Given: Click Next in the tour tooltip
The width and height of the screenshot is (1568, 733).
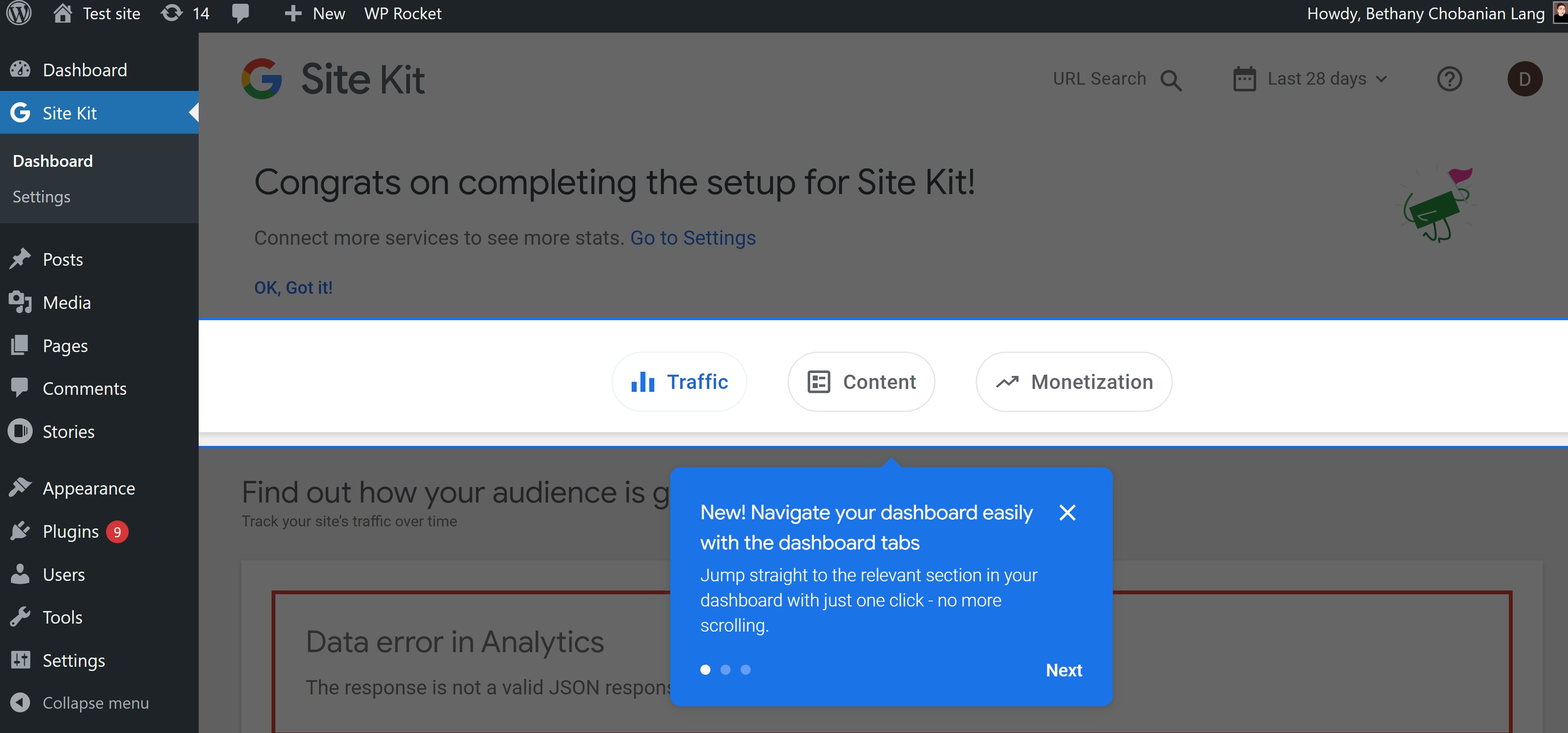Looking at the screenshot, I should pos(1063,670).
